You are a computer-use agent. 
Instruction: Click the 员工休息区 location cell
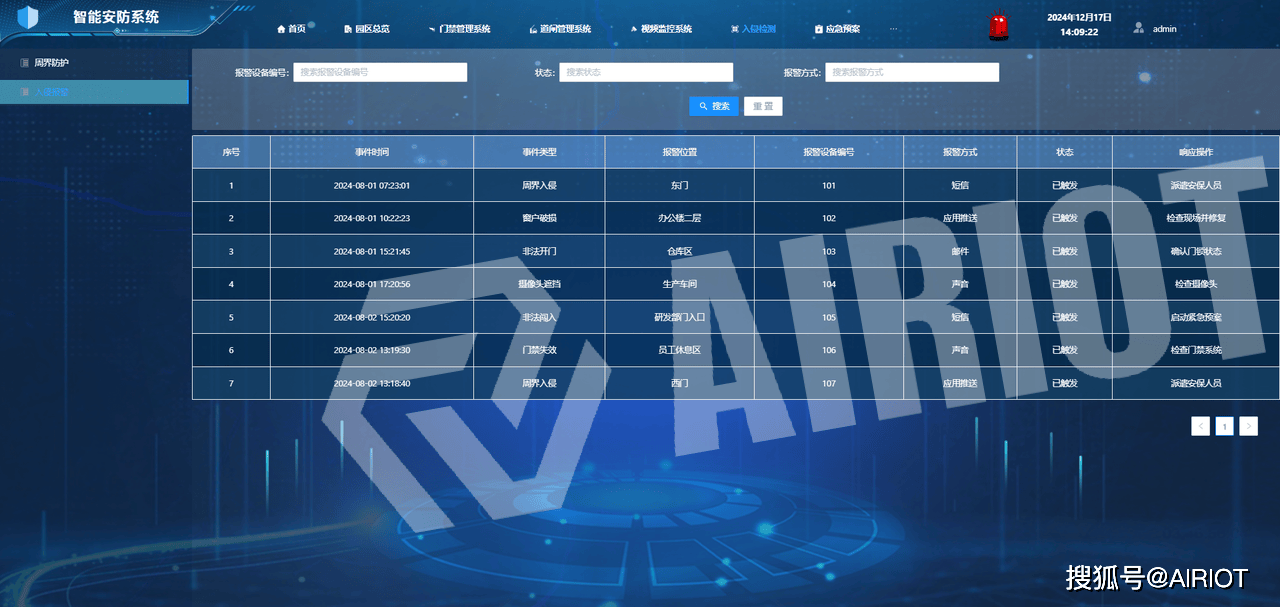pyautogui.click(x=680, y=350)
